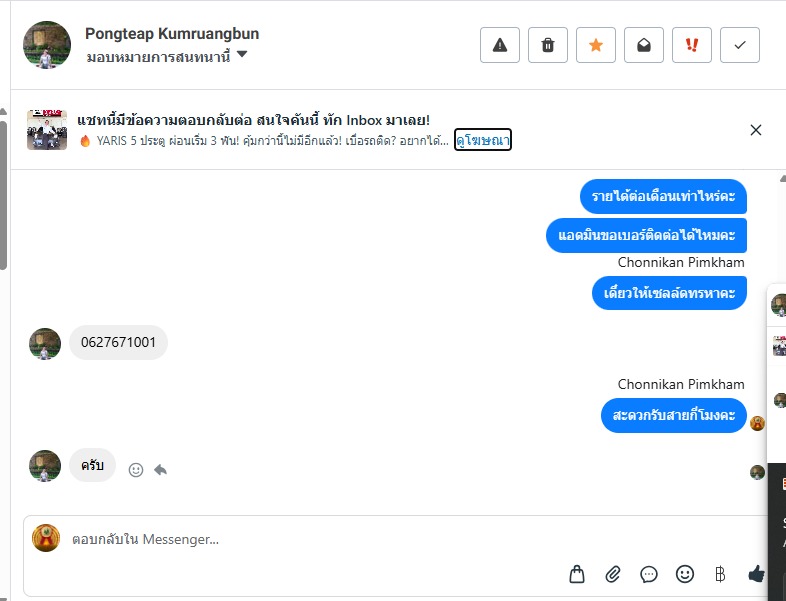
Task: Open Pongteap Kumruangbun profile picture in header
Action: [47, 45]
